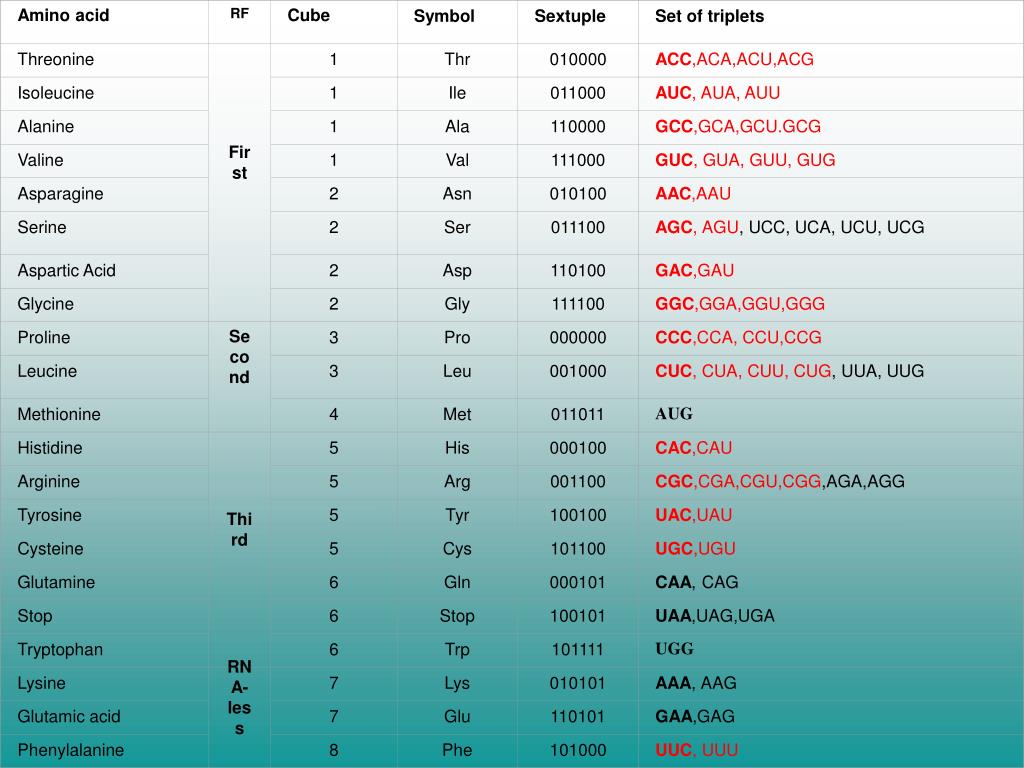Click the Leucine triplets starting with 'CUC'

(790, 371)
